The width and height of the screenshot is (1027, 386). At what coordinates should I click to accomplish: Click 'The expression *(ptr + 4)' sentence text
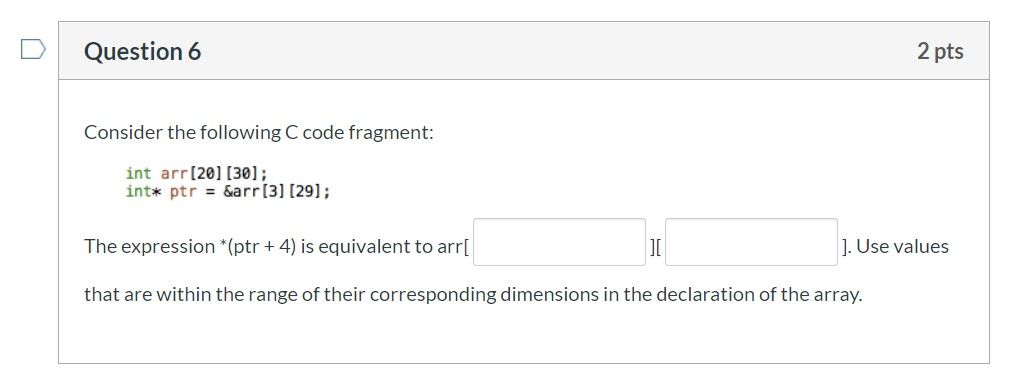(191, 246)
